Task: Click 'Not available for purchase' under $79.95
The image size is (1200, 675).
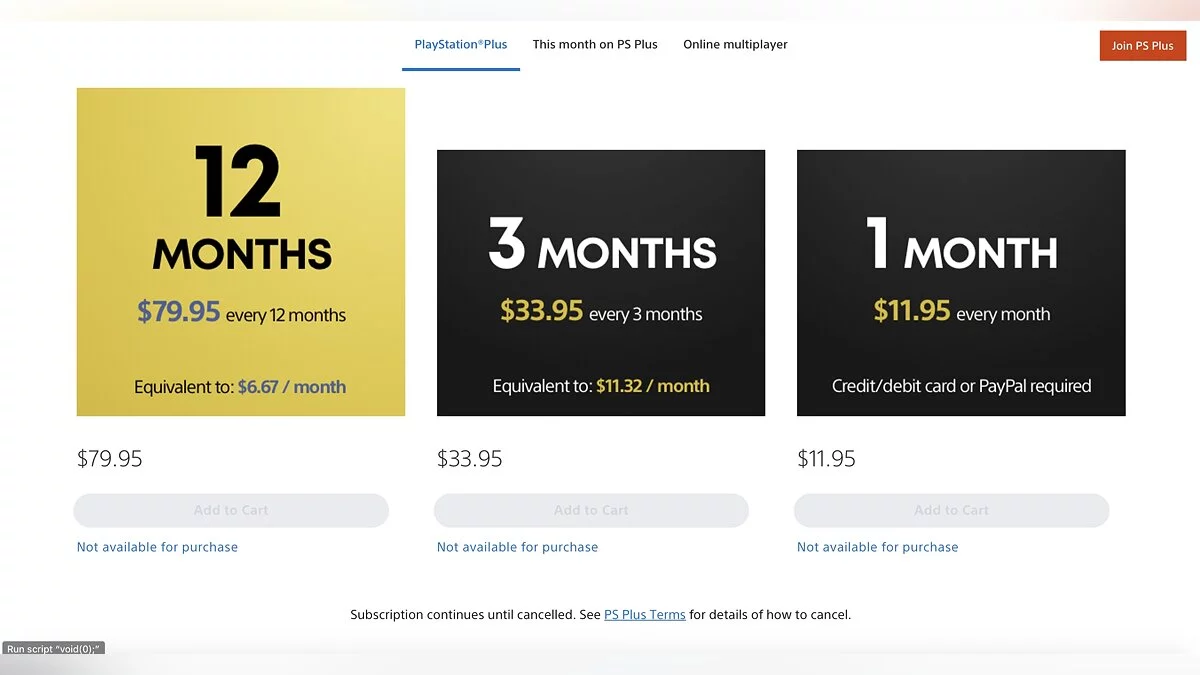Action: (x=157, y=547)
